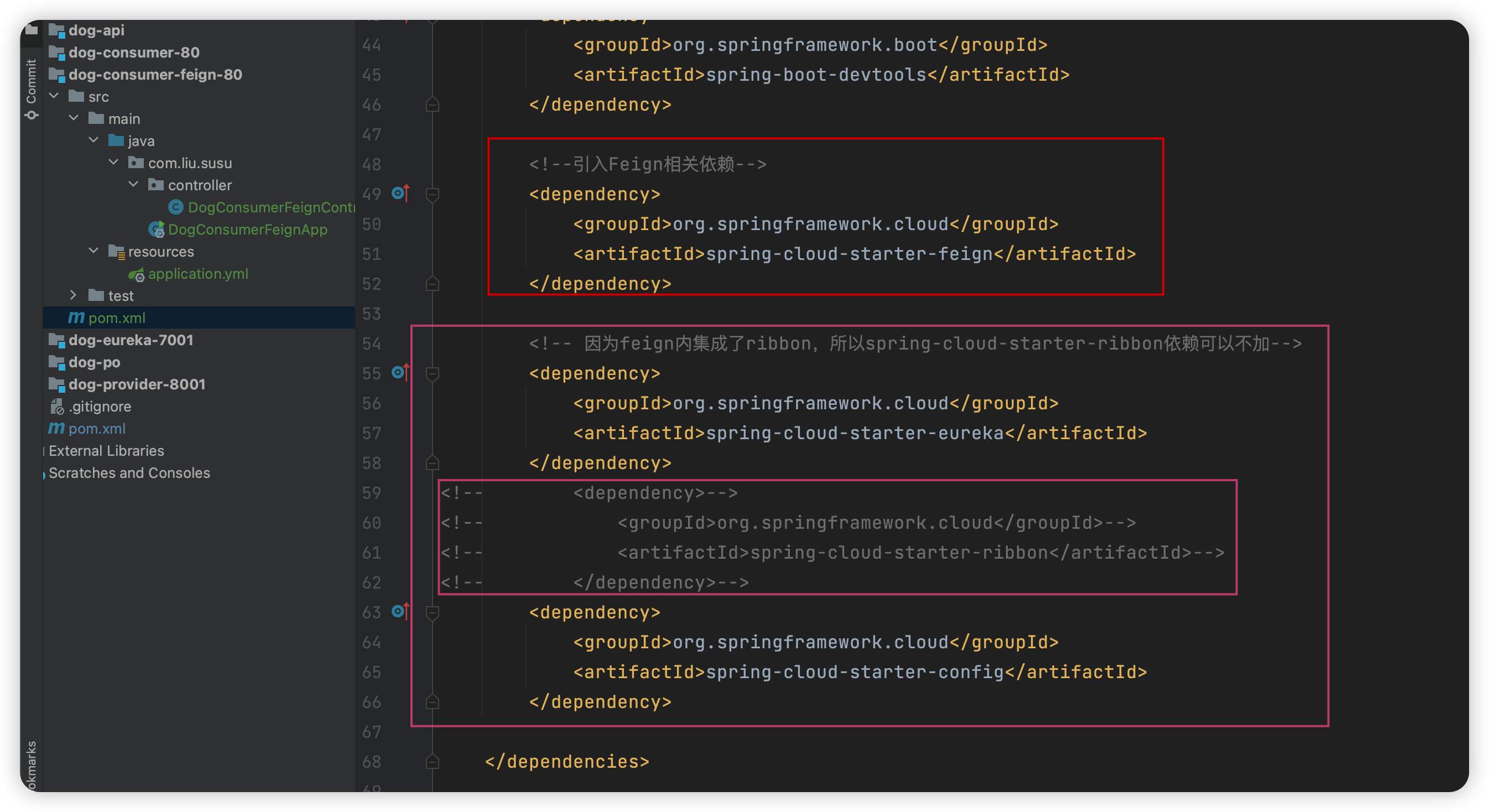
Task: Click the gutter dependency marker on line 63
Action: pyautogui.click(x=400, y=611)
